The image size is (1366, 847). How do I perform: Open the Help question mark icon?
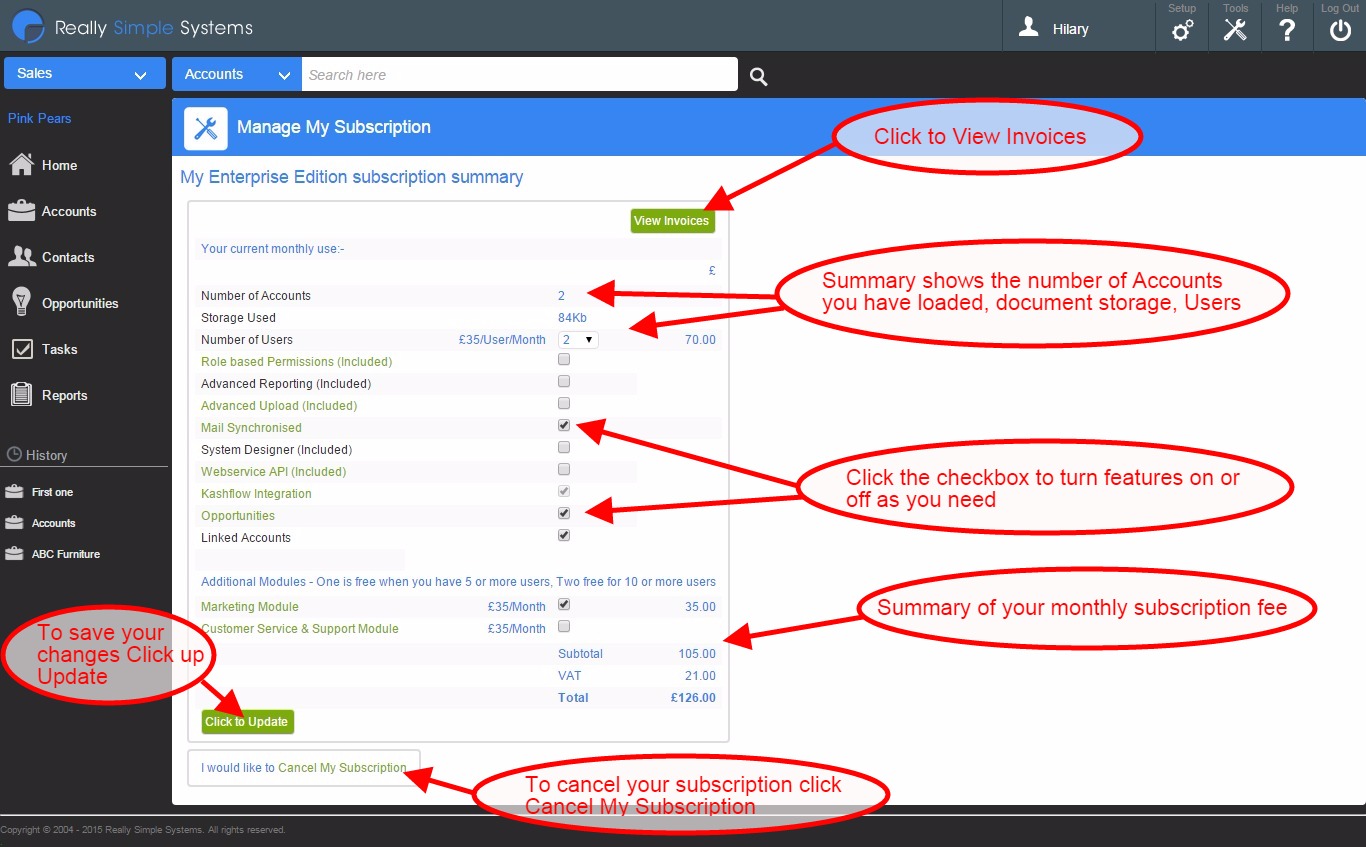1287,31
